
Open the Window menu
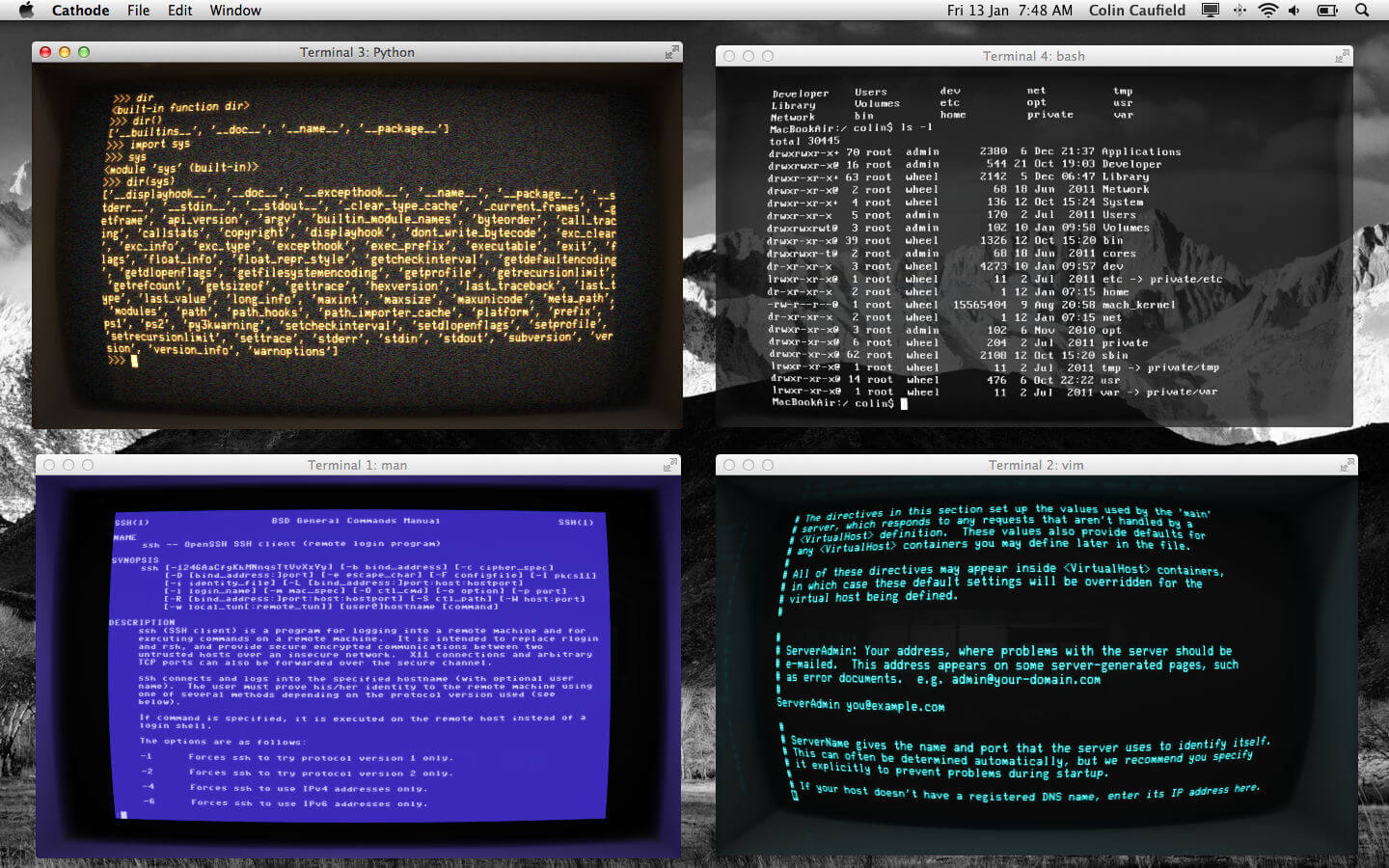point(235,11)
